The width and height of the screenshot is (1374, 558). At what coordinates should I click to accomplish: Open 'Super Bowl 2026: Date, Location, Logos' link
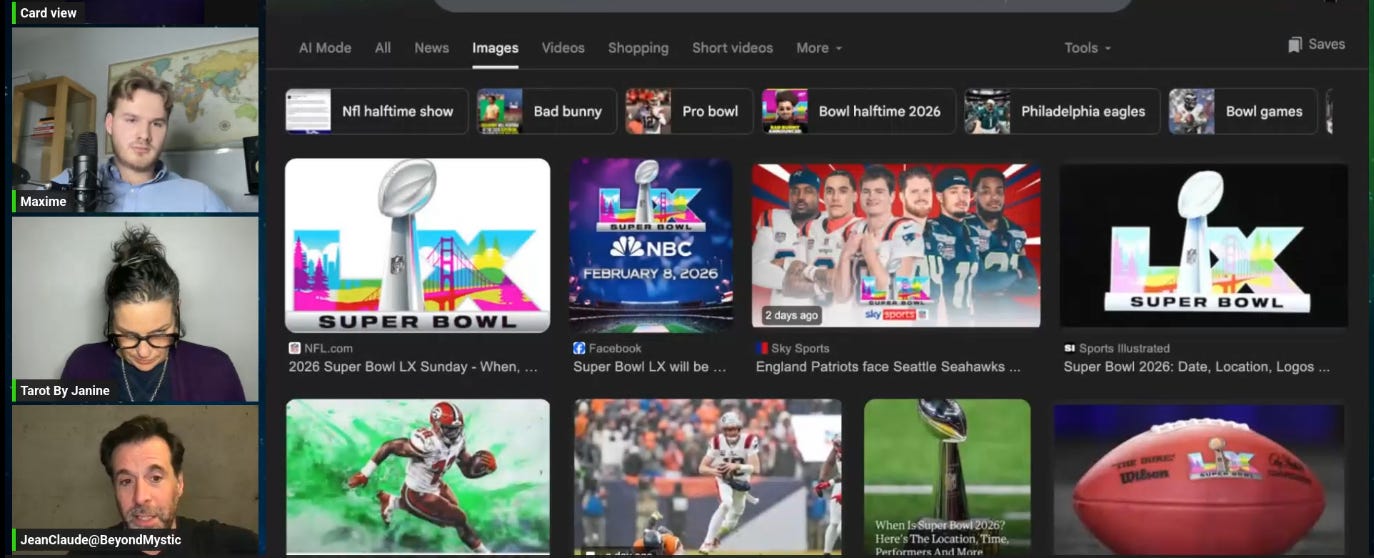1197,367
